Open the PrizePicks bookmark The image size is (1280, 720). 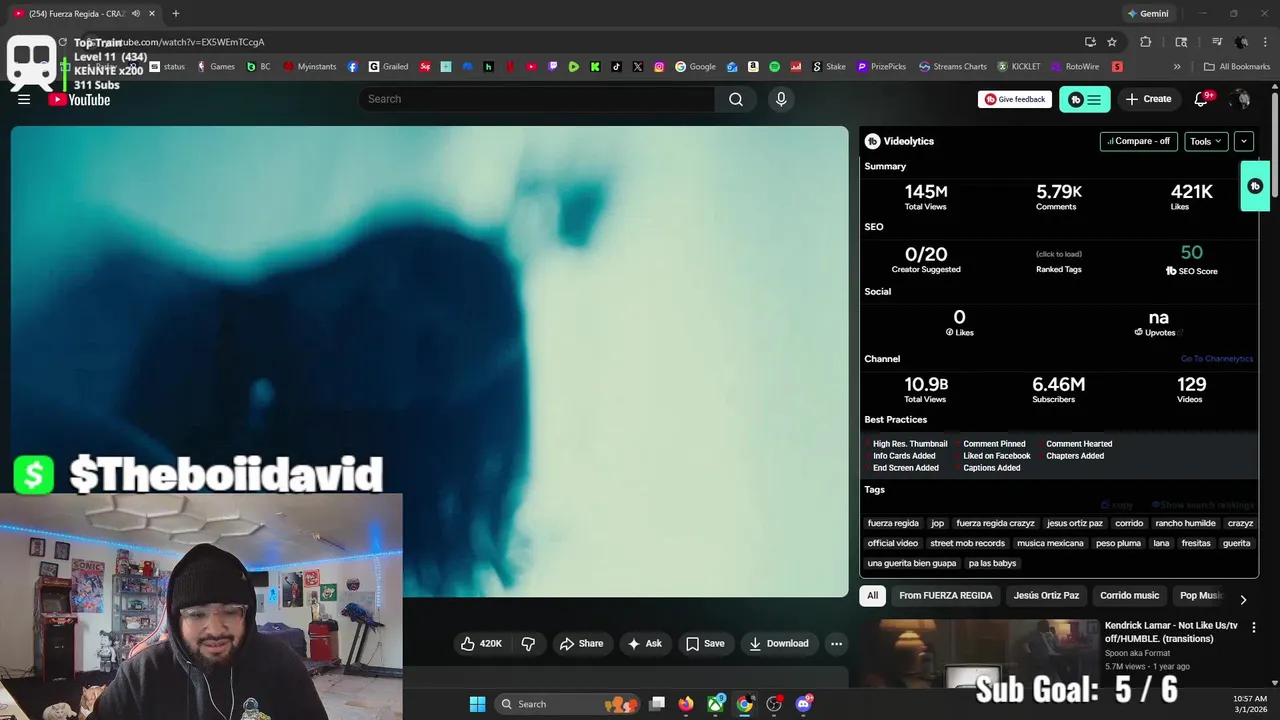pos(881,67)
